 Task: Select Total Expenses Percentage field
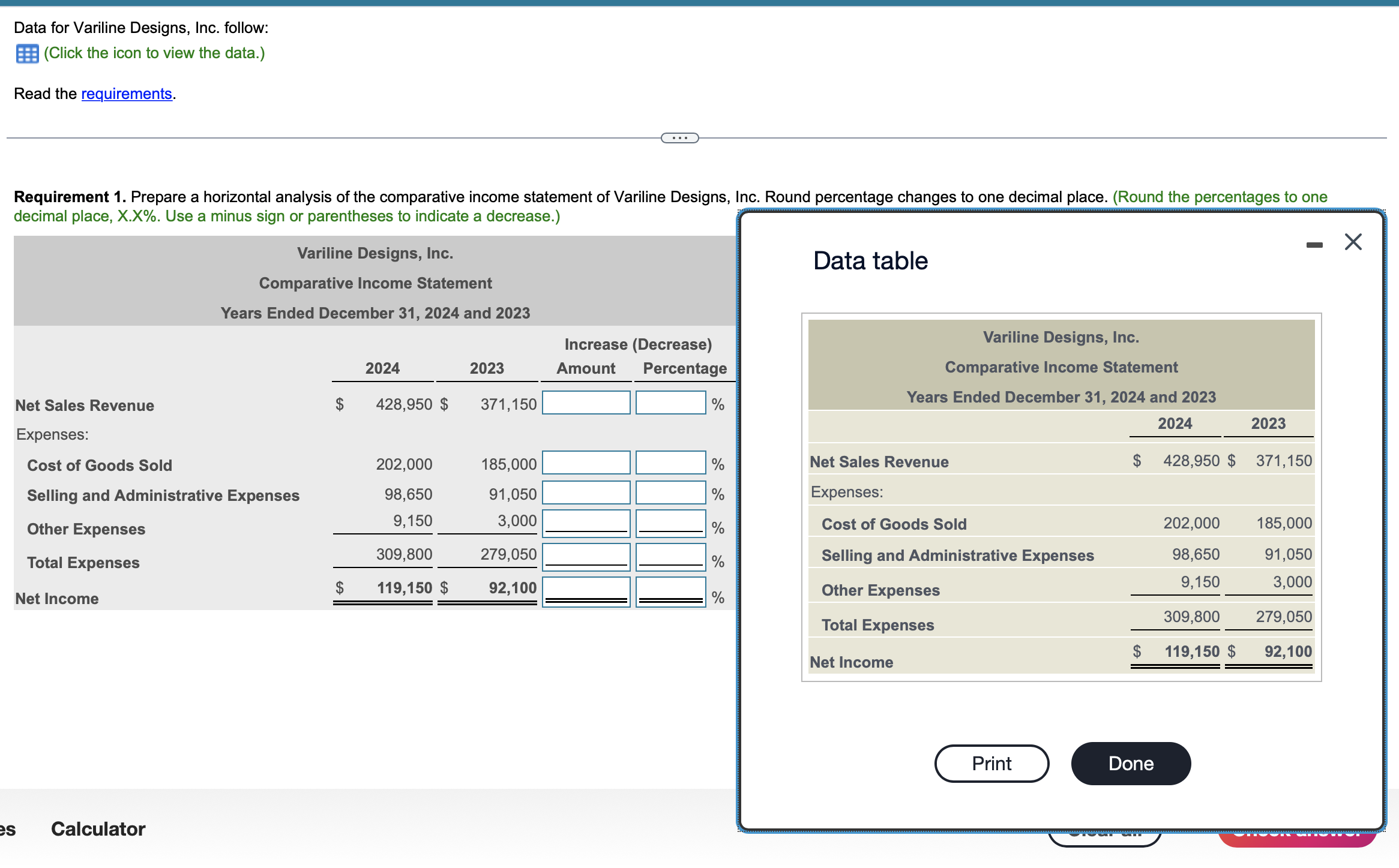671,557
